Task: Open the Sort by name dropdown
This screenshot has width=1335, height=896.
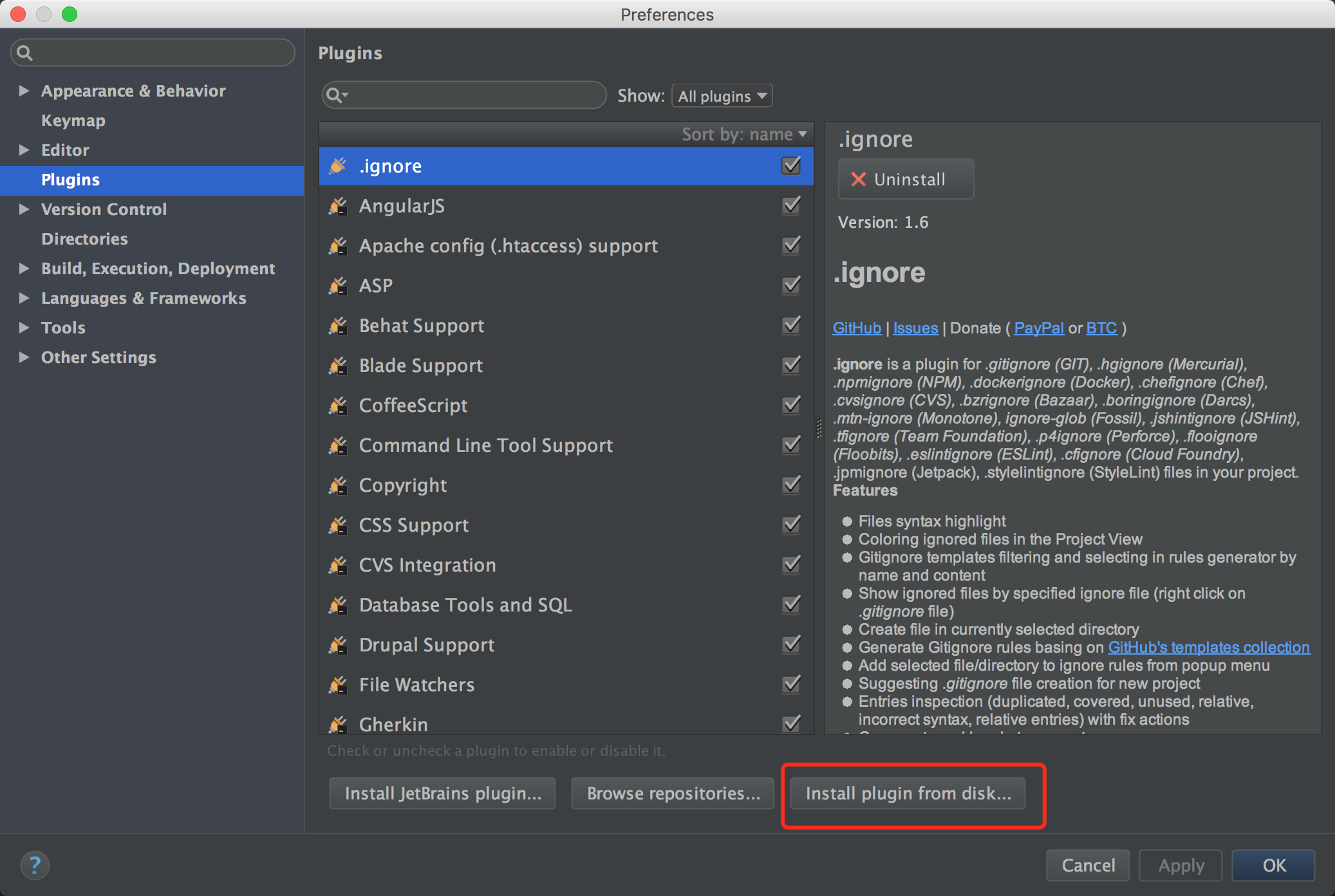Action: pyautogui.click(x=743, y=135)
